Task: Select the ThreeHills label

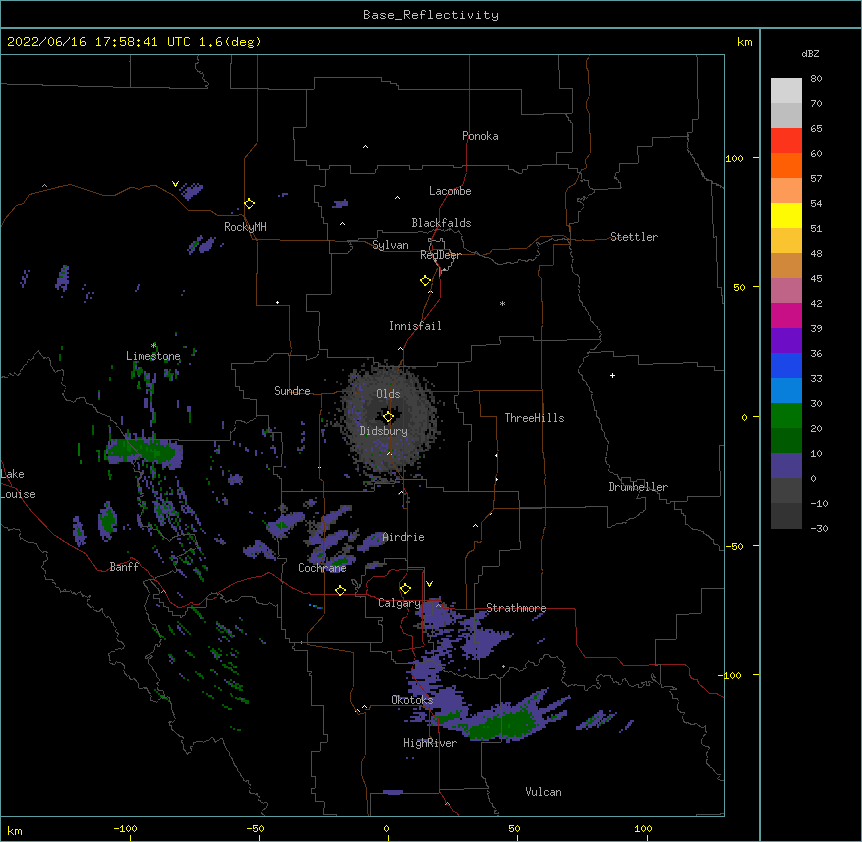Action: pos(534,418)
